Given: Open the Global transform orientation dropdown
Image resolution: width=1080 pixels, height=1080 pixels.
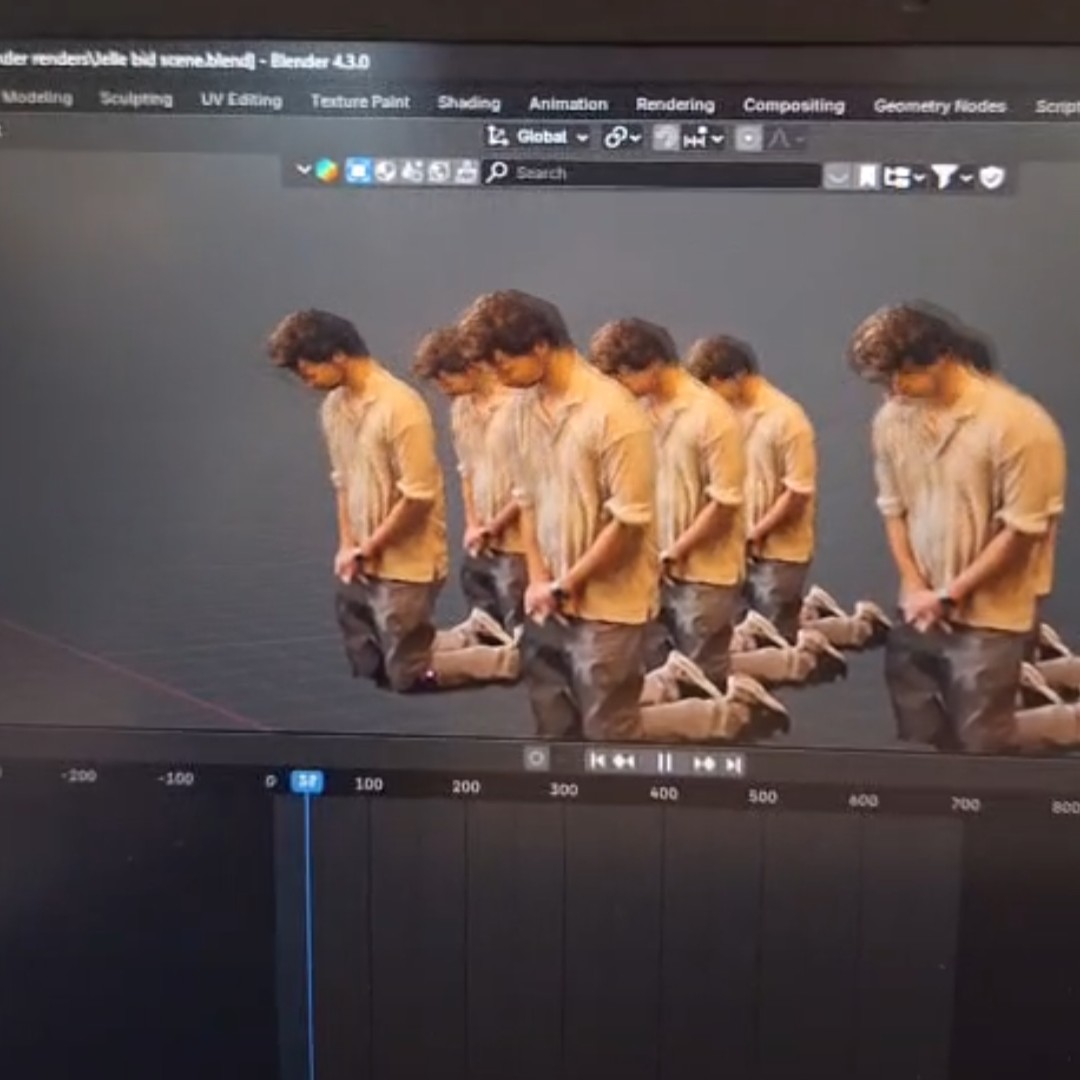Looking at the screenshot, I should pos(538,137).
